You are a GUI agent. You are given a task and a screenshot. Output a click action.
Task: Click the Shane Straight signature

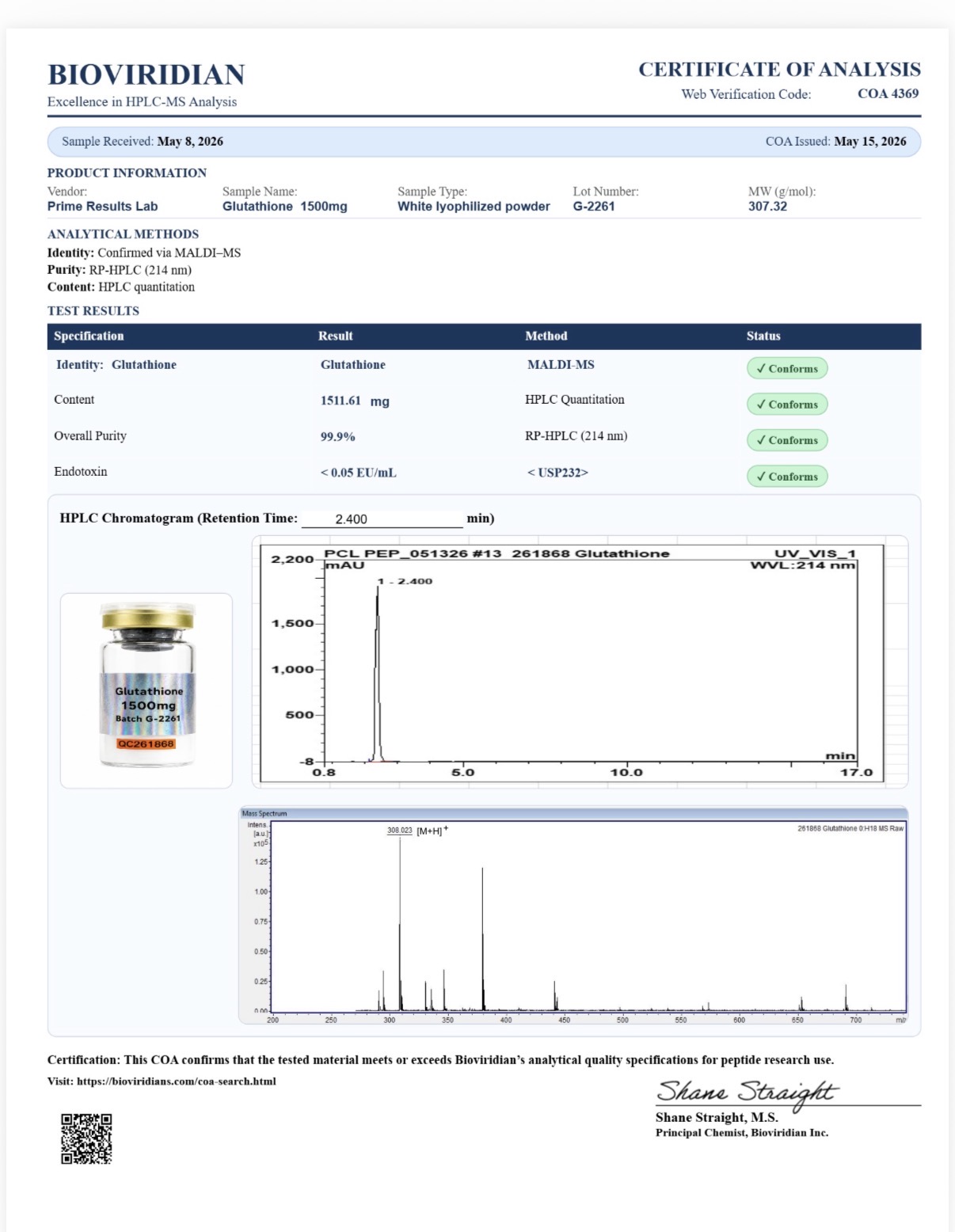746,1093
